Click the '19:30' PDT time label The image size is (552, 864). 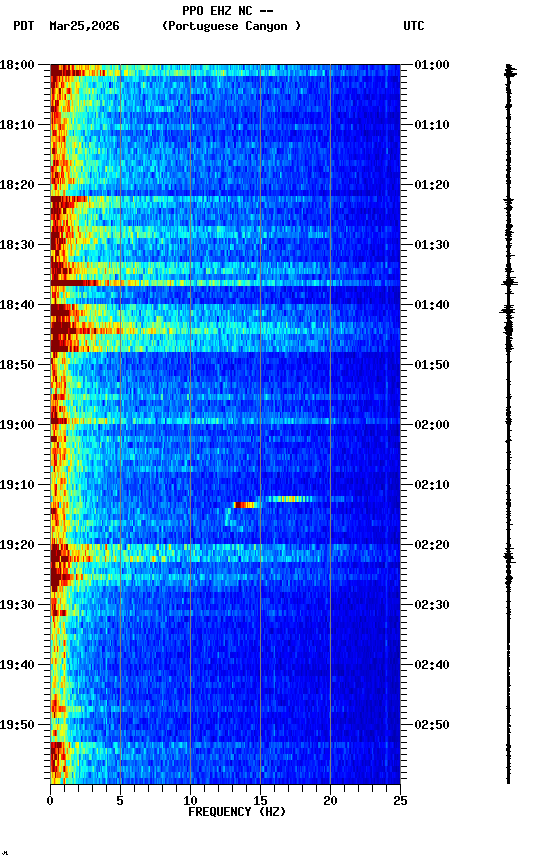(x=17, y=606)
